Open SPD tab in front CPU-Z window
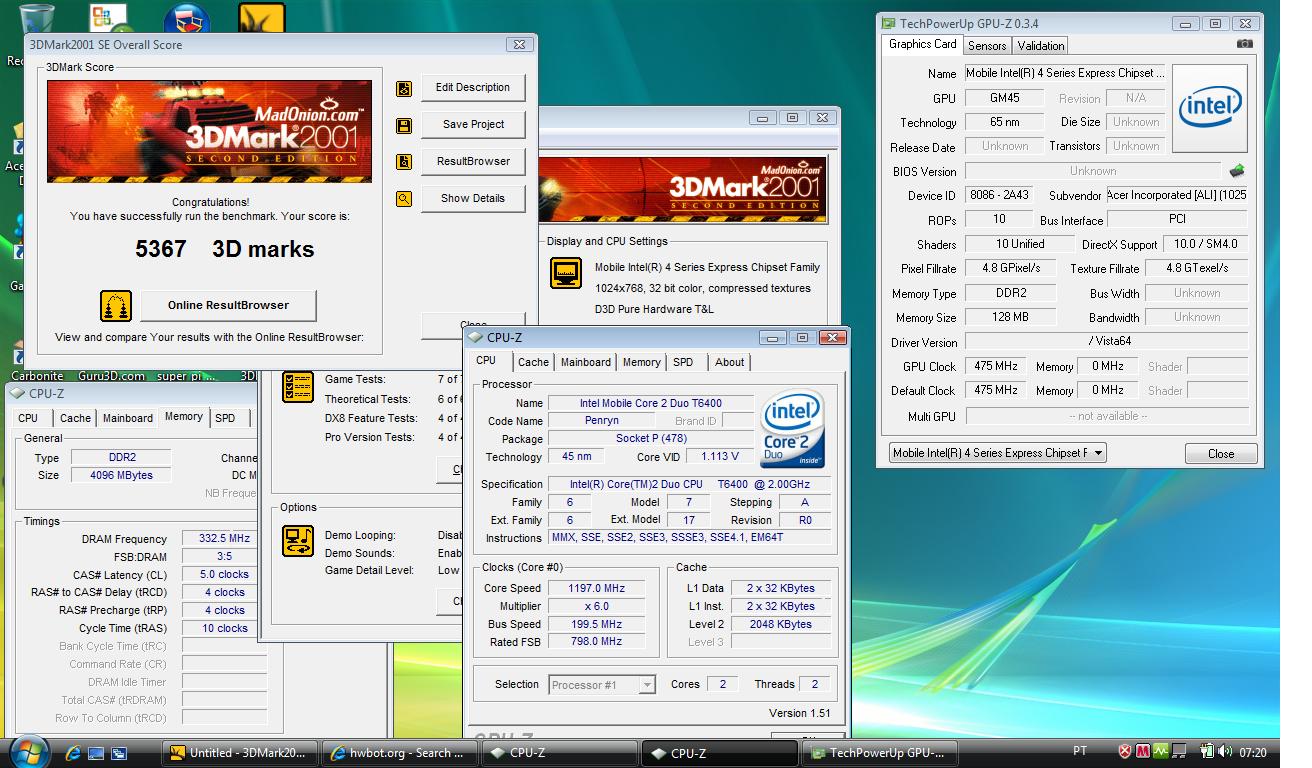 click(x=683, y=362)
